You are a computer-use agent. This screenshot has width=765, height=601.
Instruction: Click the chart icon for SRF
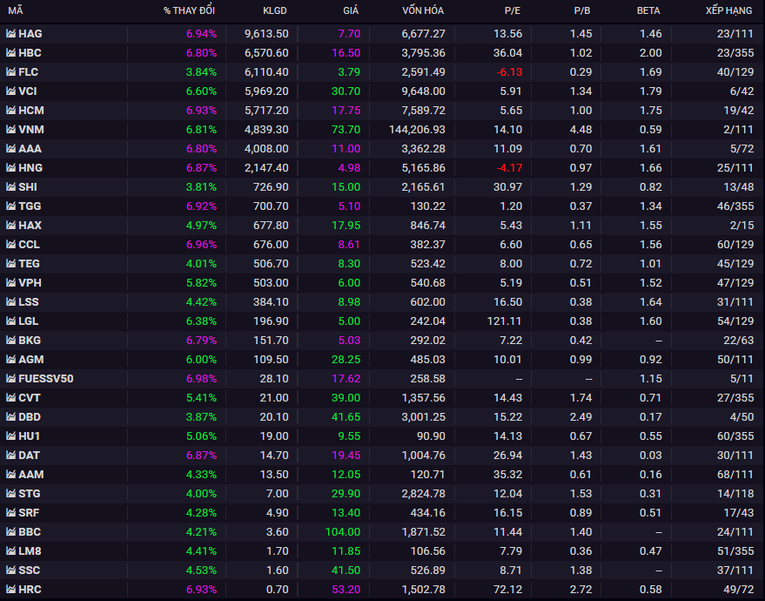[11, 513]
